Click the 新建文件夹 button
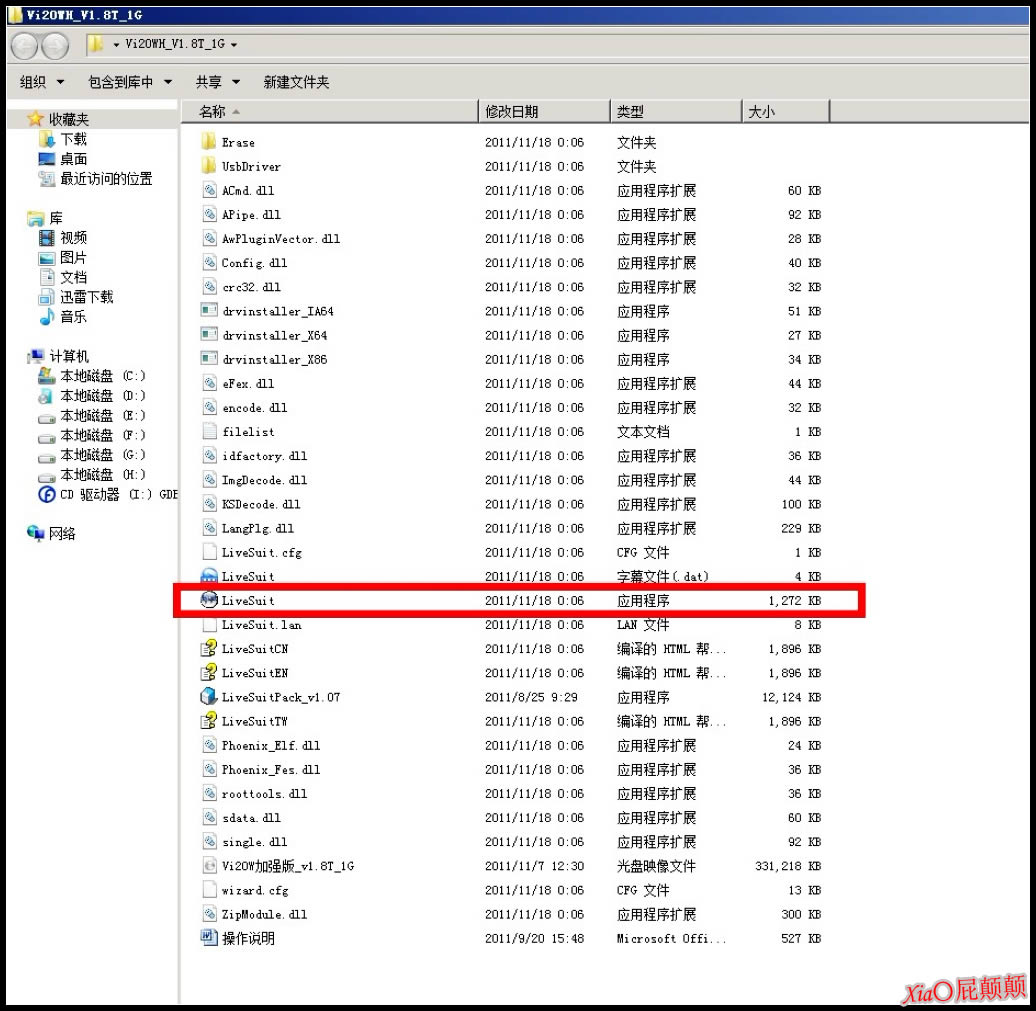 (294, 82)
